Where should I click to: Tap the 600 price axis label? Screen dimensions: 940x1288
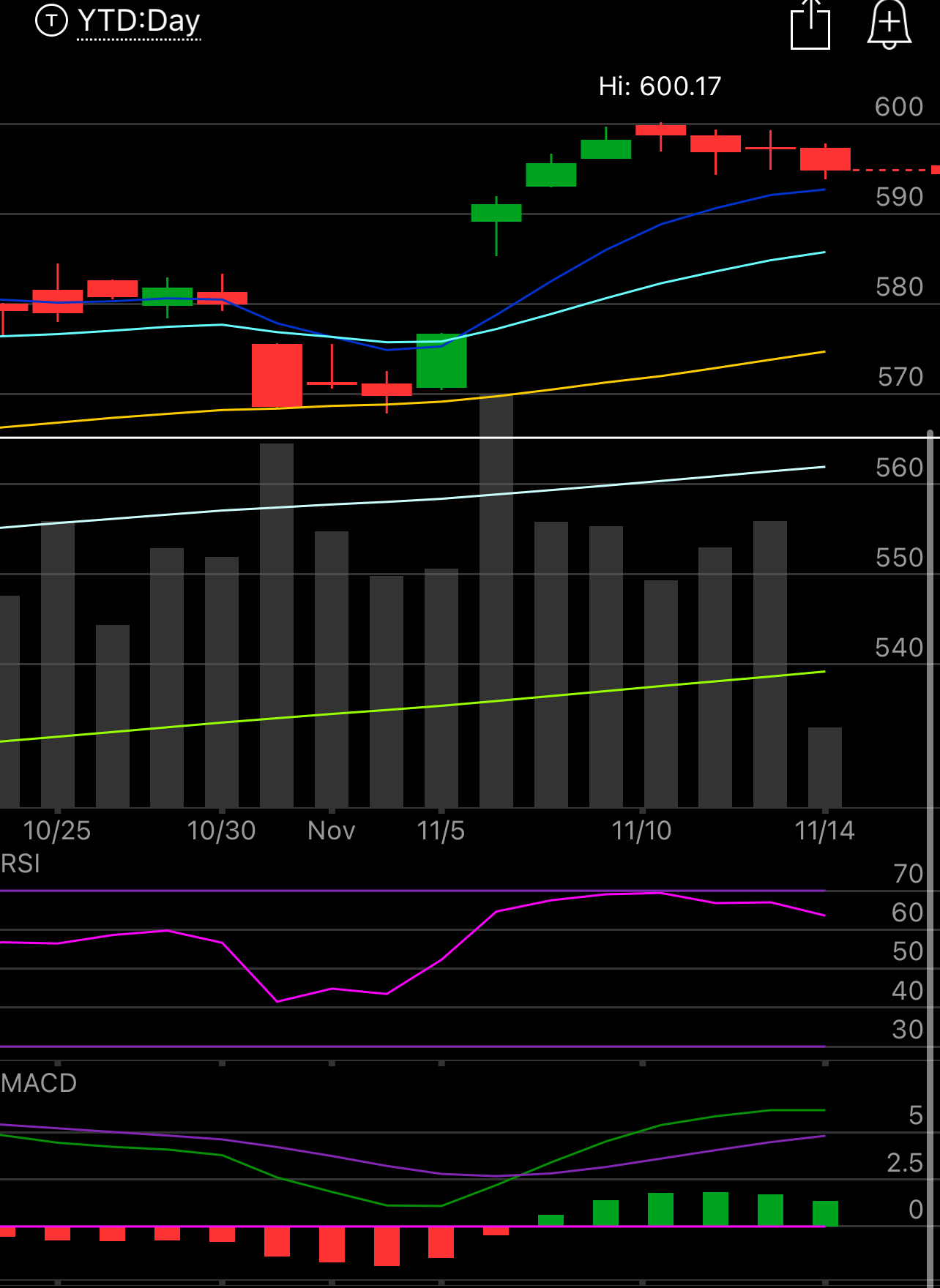click(x=899, y=107)
